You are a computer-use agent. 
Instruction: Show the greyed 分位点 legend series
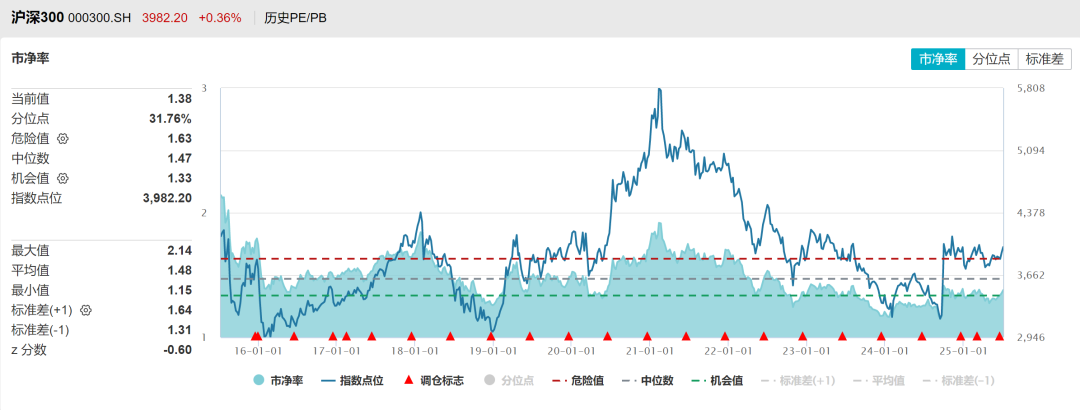(x=509, y=380)
